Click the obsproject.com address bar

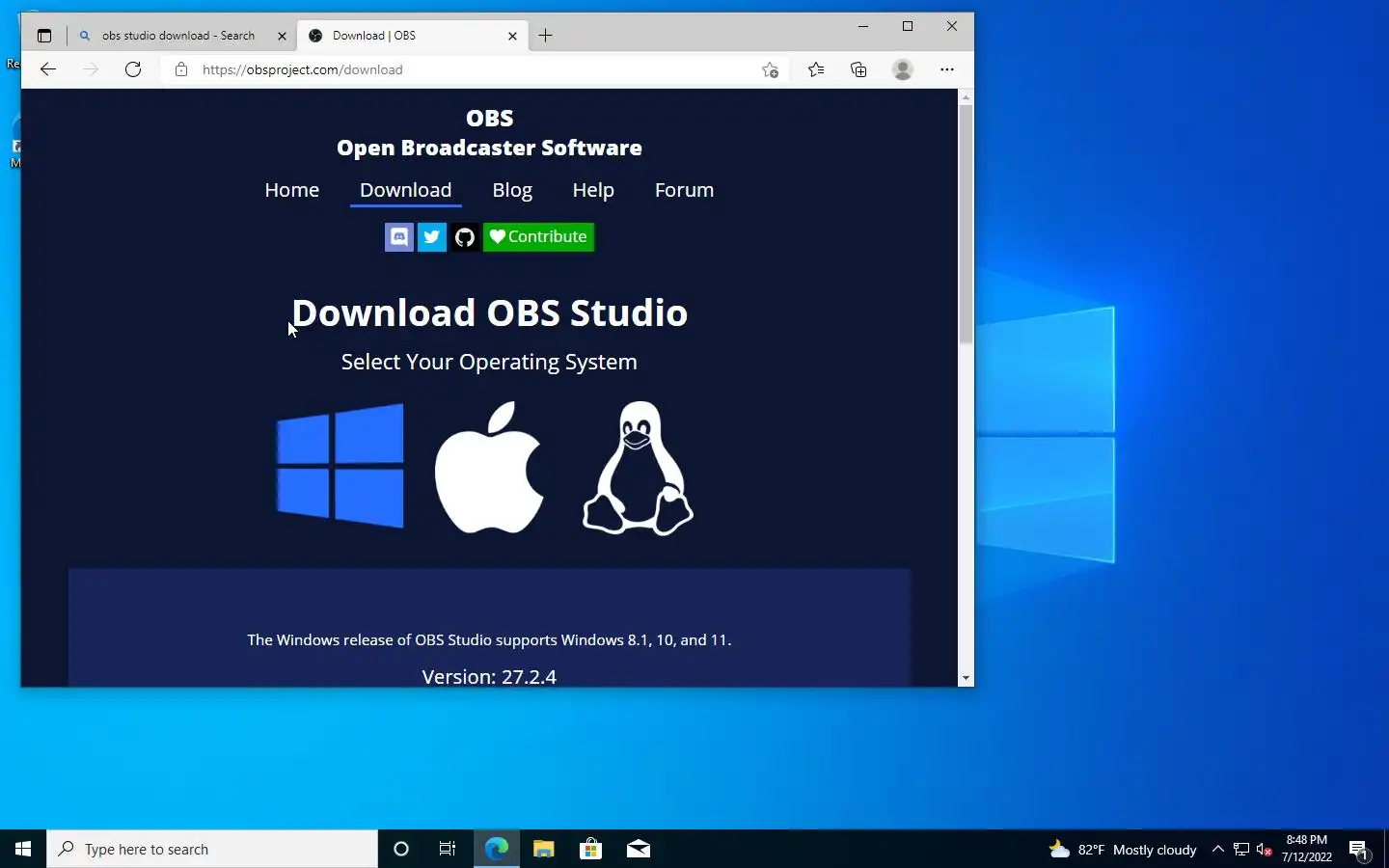point(473,69)
